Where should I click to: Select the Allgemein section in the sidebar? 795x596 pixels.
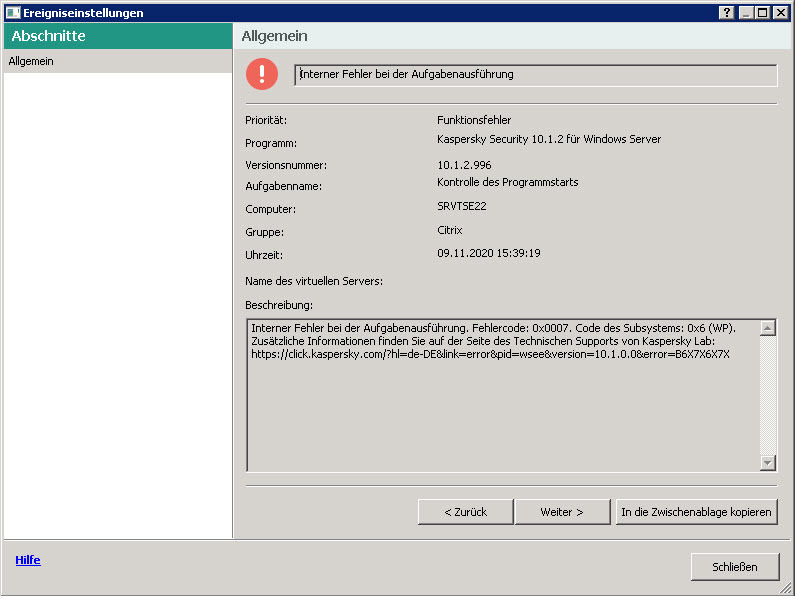(x=31, y=62)
